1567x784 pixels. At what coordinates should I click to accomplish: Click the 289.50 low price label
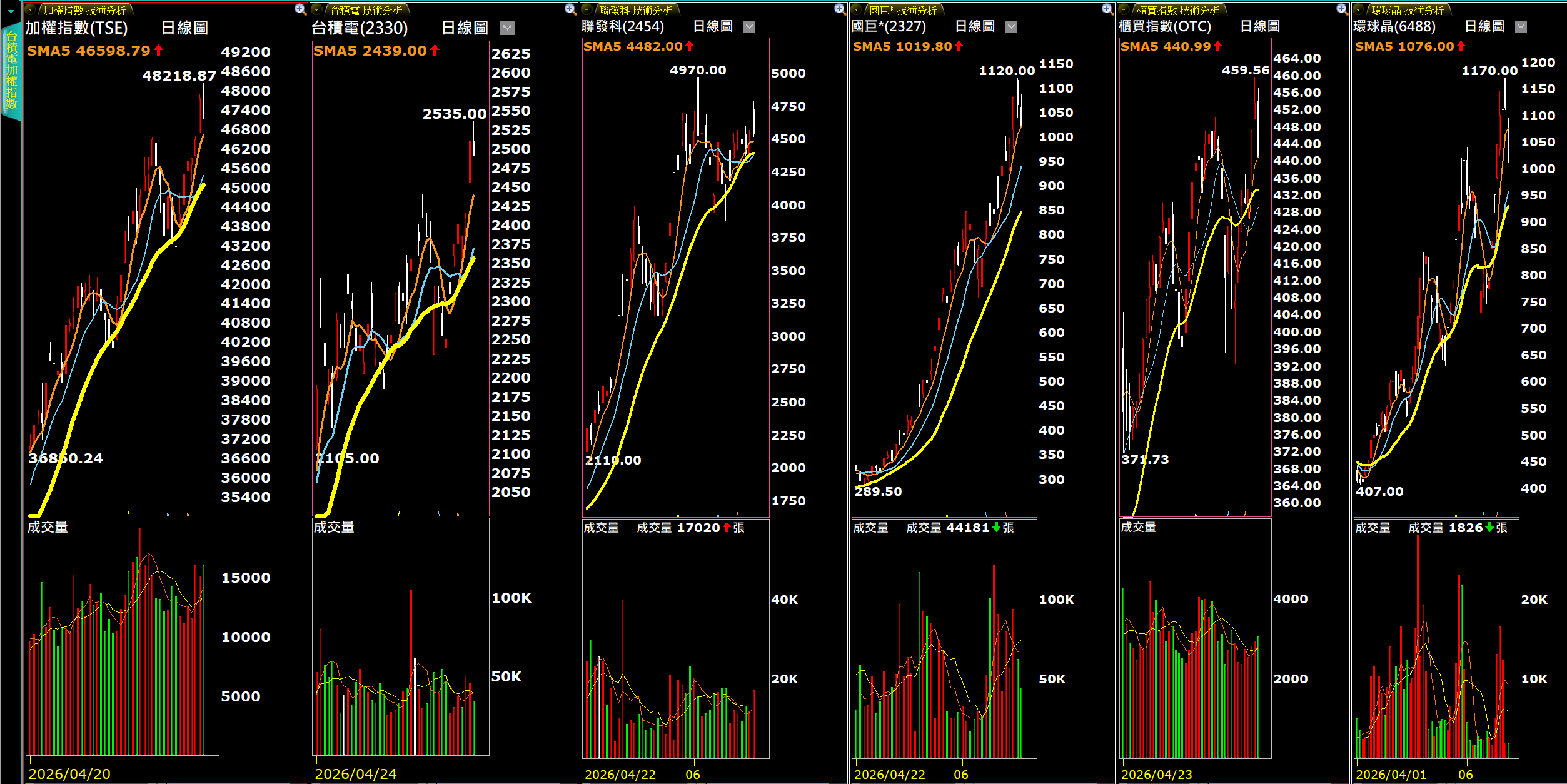click(x=879, y=491)
